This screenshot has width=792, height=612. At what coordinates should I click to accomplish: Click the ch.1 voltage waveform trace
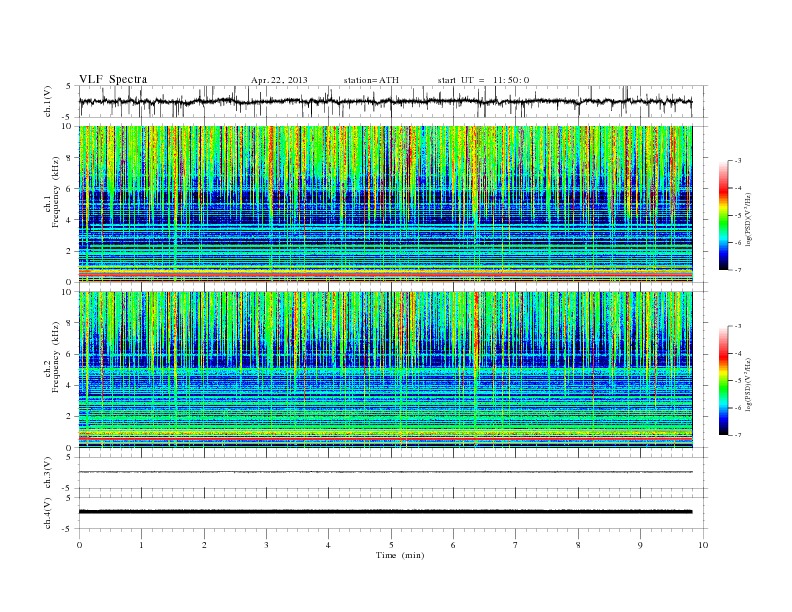point(385,101)
